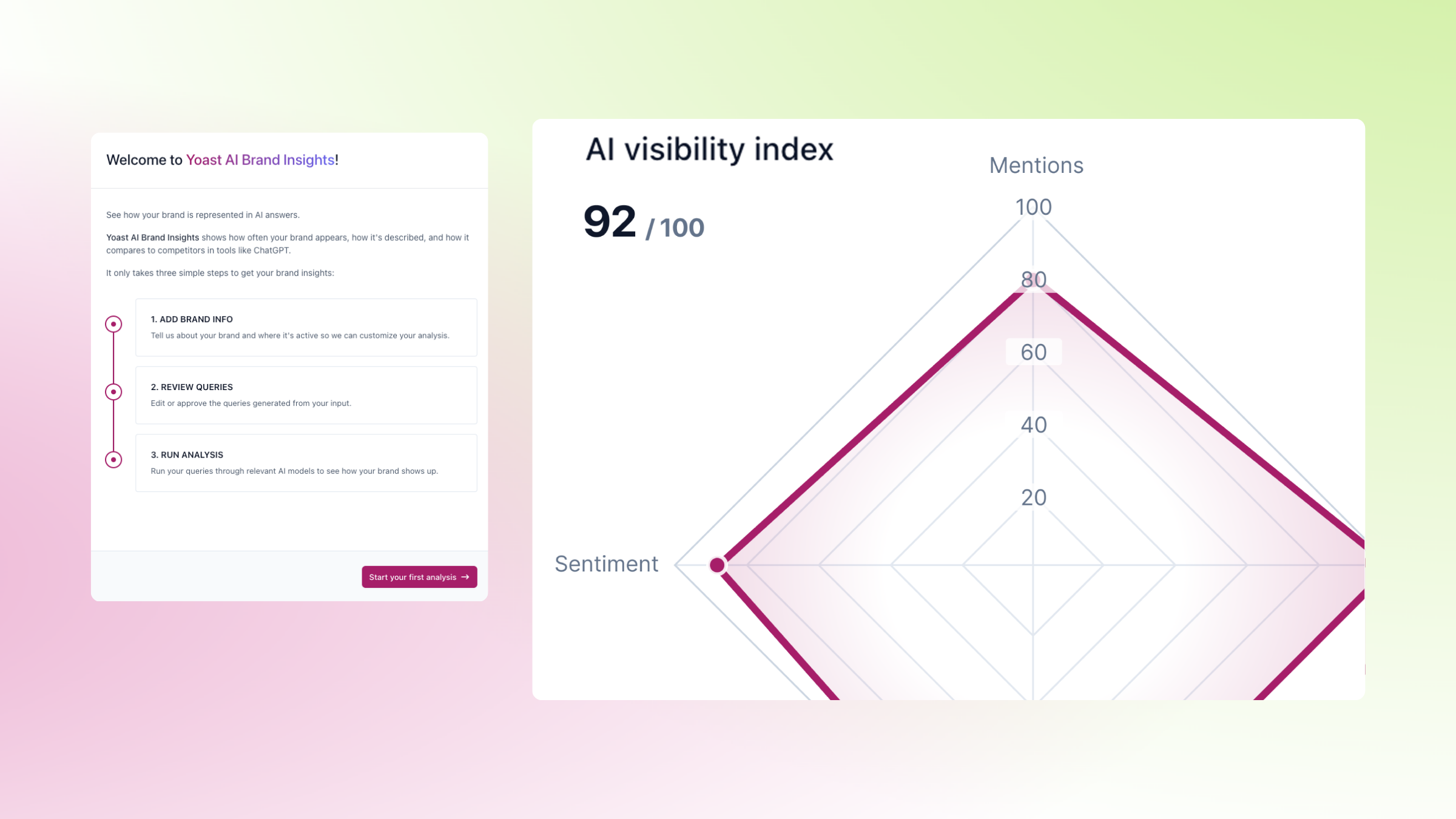1456x819 pixels.
Task: Select the Sentiment data point on the radar chart
Action: (x=717, y=565)
